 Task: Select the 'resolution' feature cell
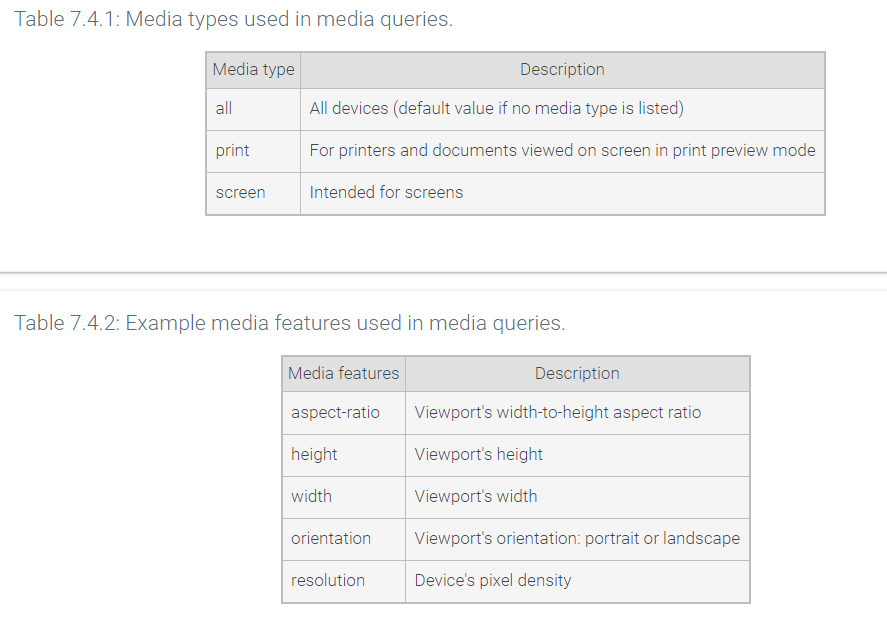328,580
